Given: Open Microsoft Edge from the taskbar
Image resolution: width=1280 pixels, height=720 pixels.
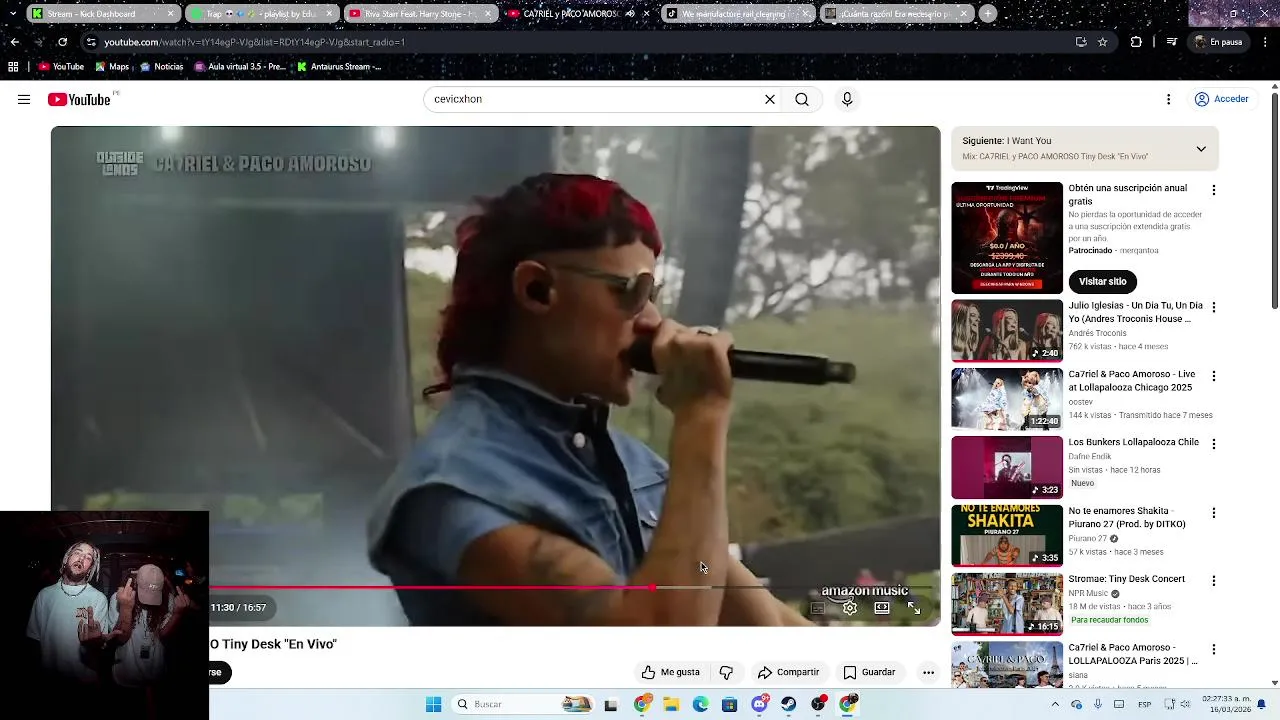Looking at the screenshot, I should point(700,704).
